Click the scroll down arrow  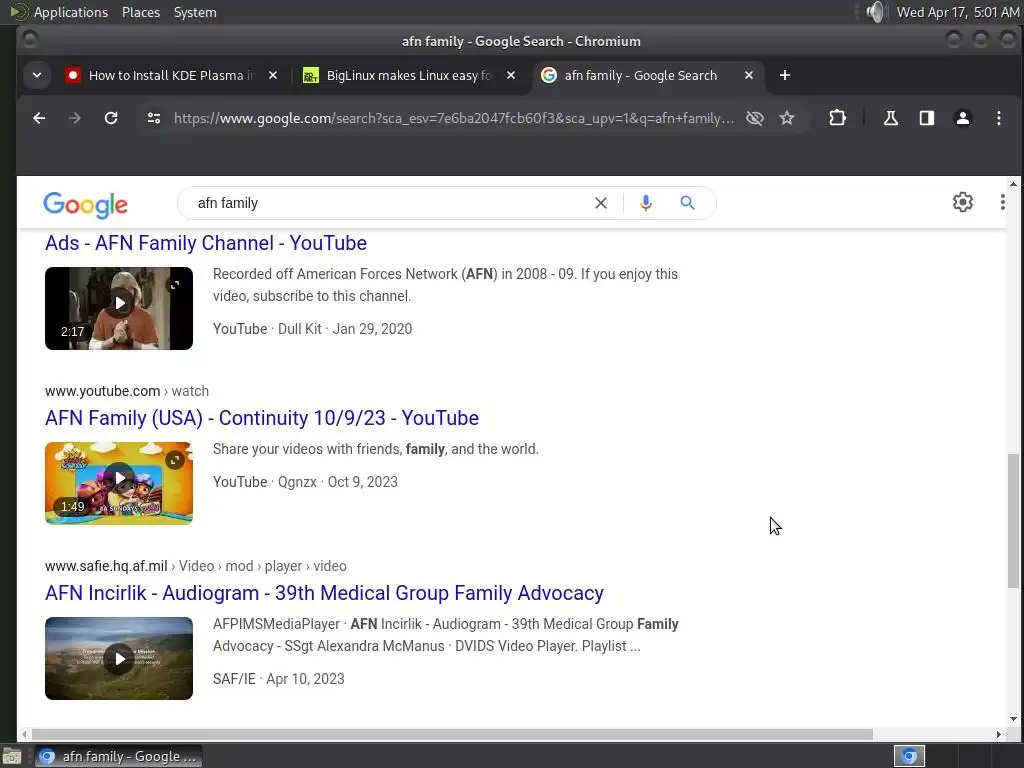[x=1013, y=719]
